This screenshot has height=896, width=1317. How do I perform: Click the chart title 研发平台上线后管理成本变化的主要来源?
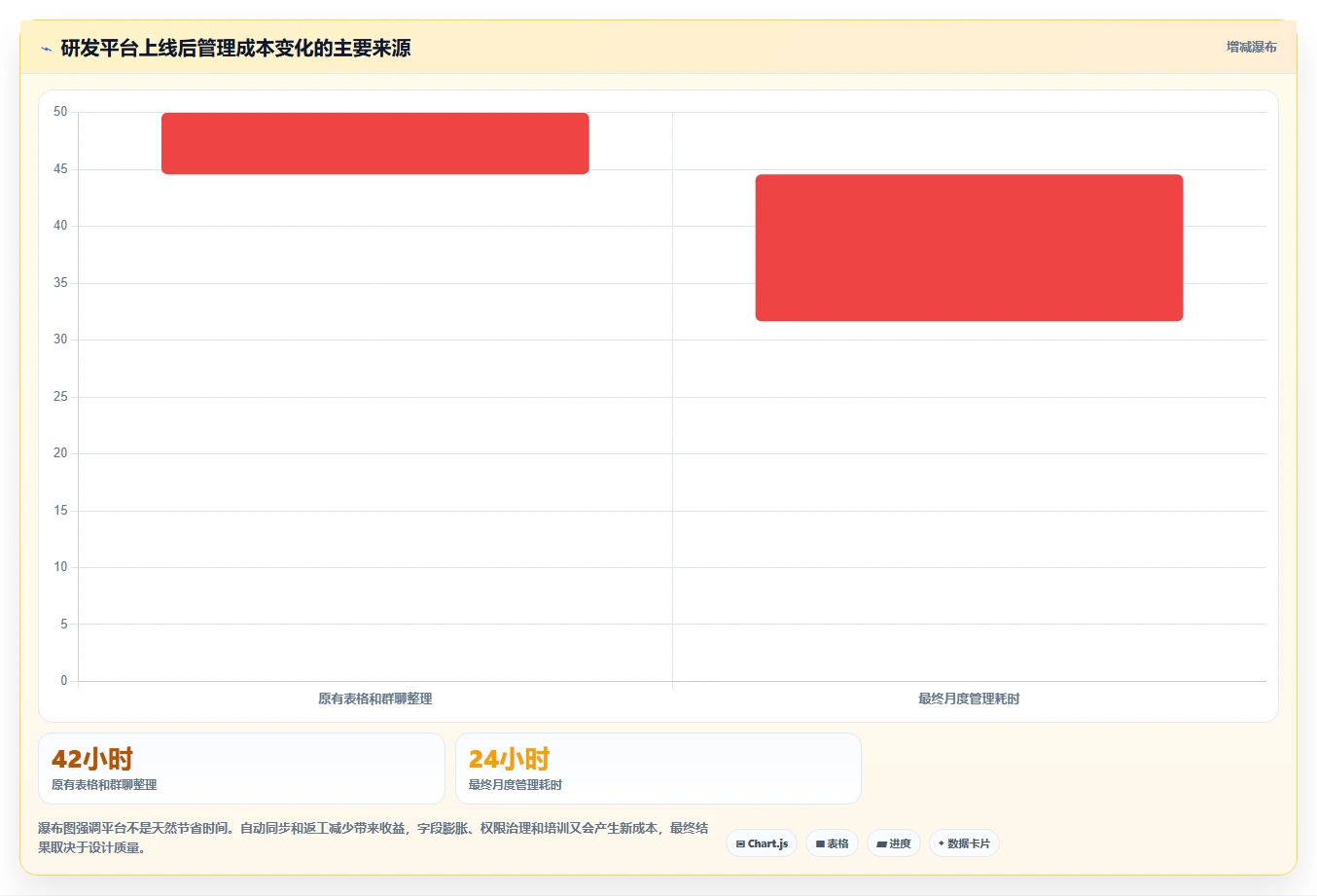pos(235,48)
